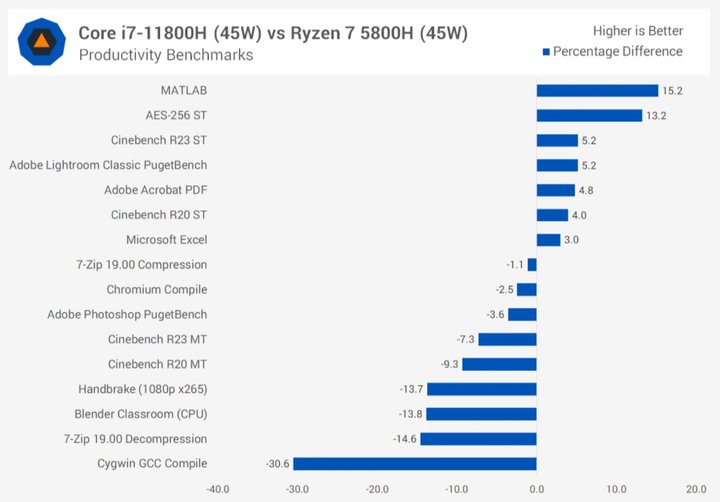720x502 pixels.
Task: Click the Handbrake bar in the chart
Action: pos(482,389)
